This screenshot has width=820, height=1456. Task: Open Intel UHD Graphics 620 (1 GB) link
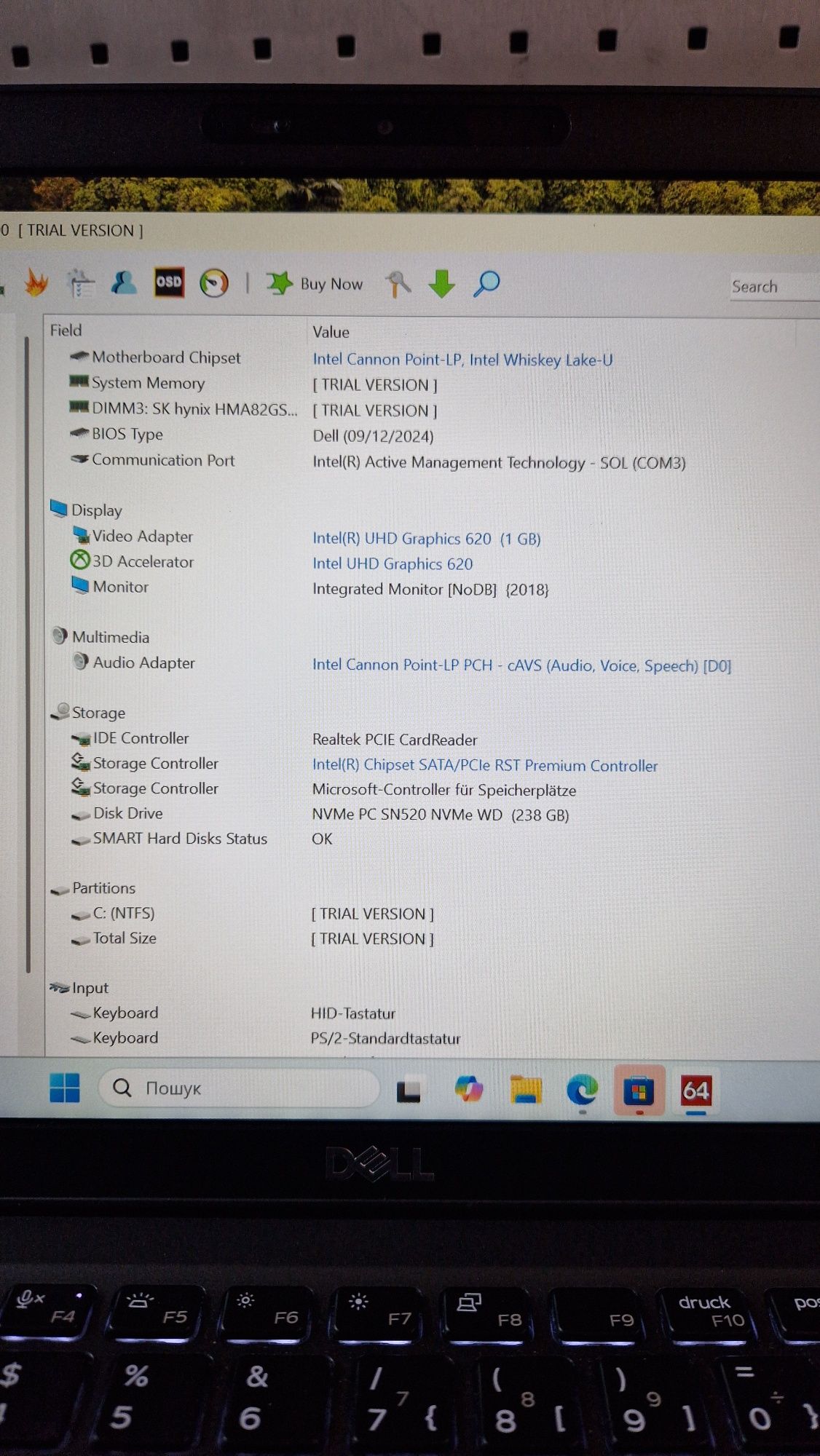427,539
